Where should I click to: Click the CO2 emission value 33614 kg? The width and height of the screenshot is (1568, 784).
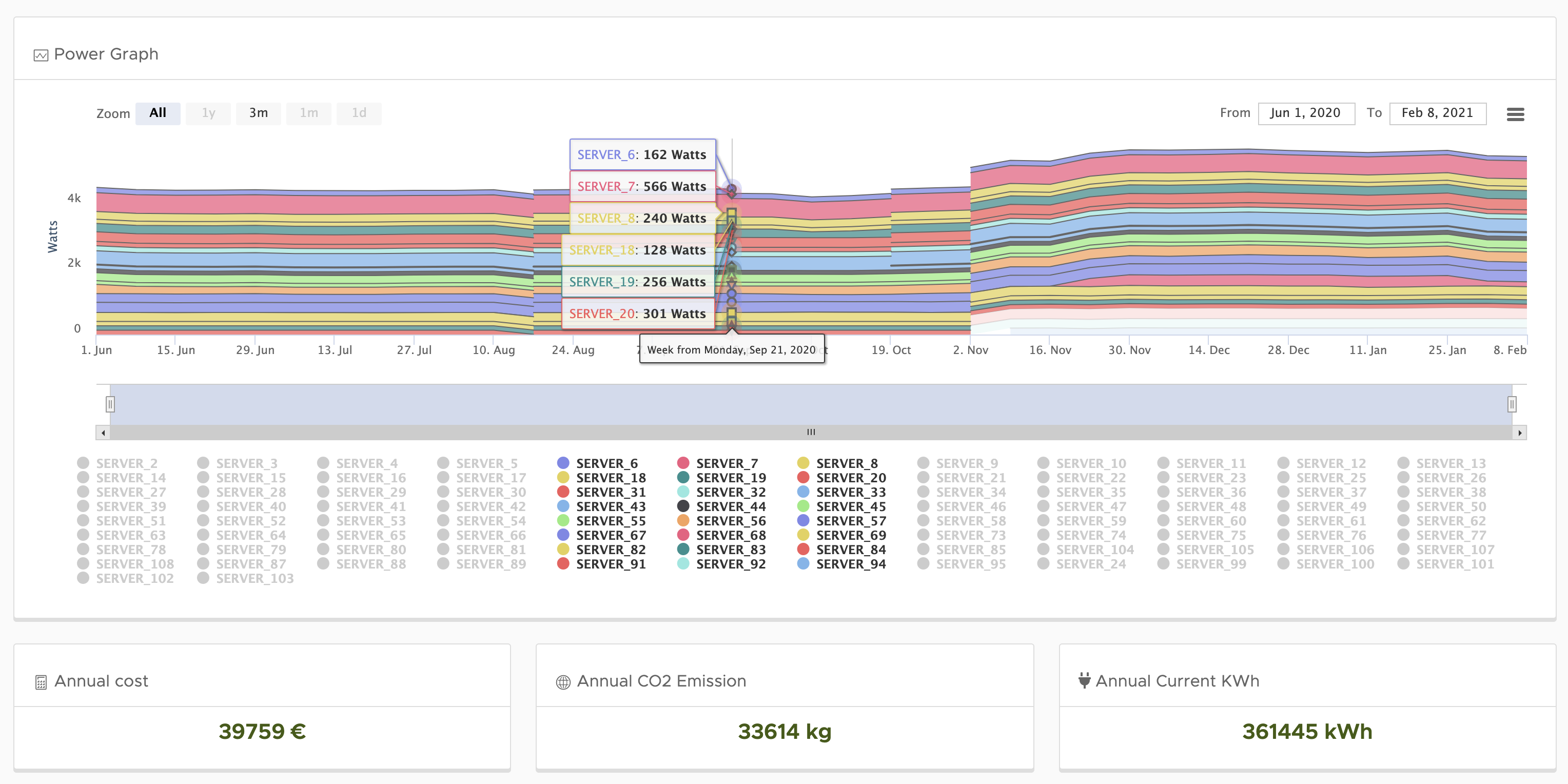click(785, 731)
